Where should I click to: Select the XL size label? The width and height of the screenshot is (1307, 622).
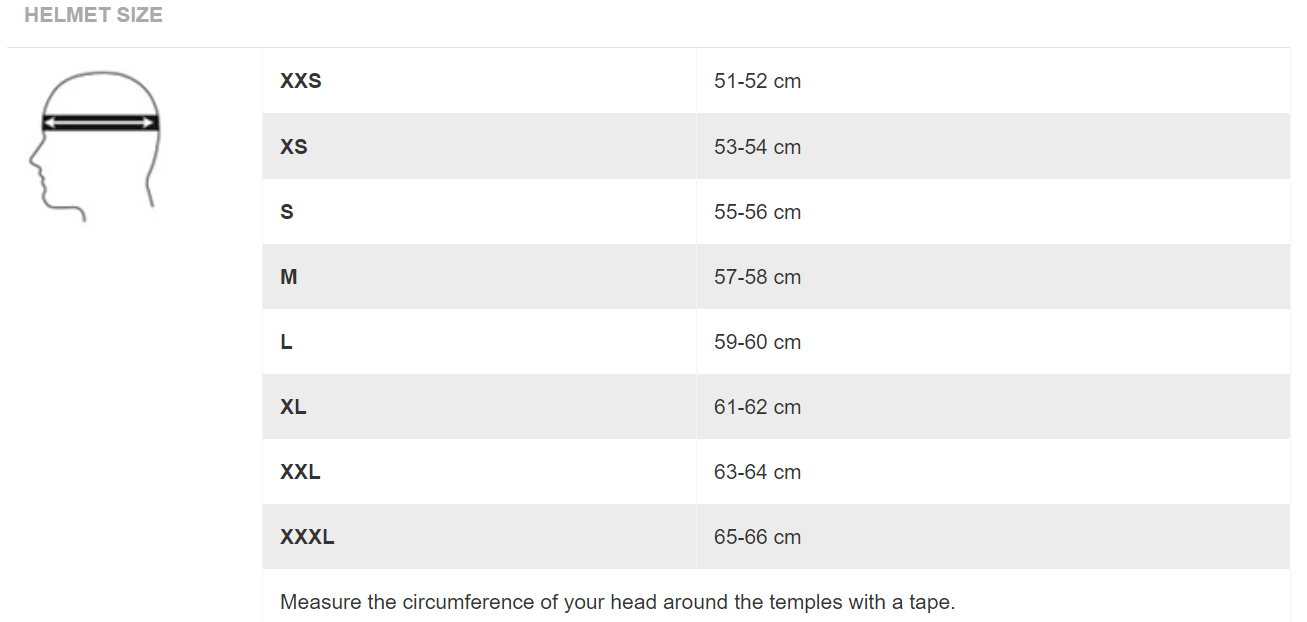(293, 407)
